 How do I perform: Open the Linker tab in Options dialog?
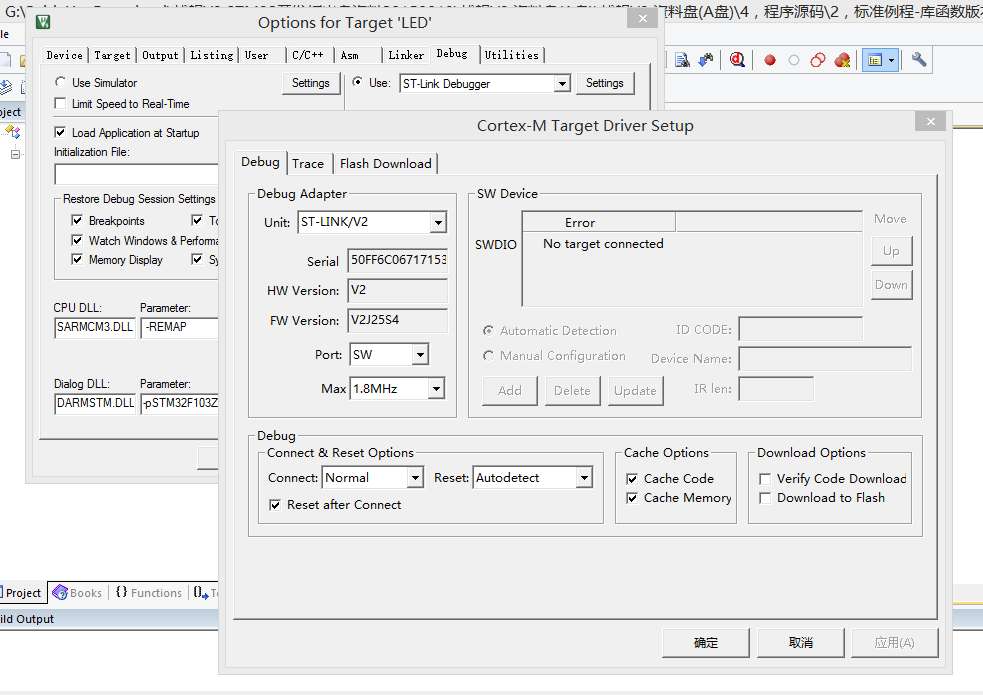pyautogui.click(x=406, y=55)
